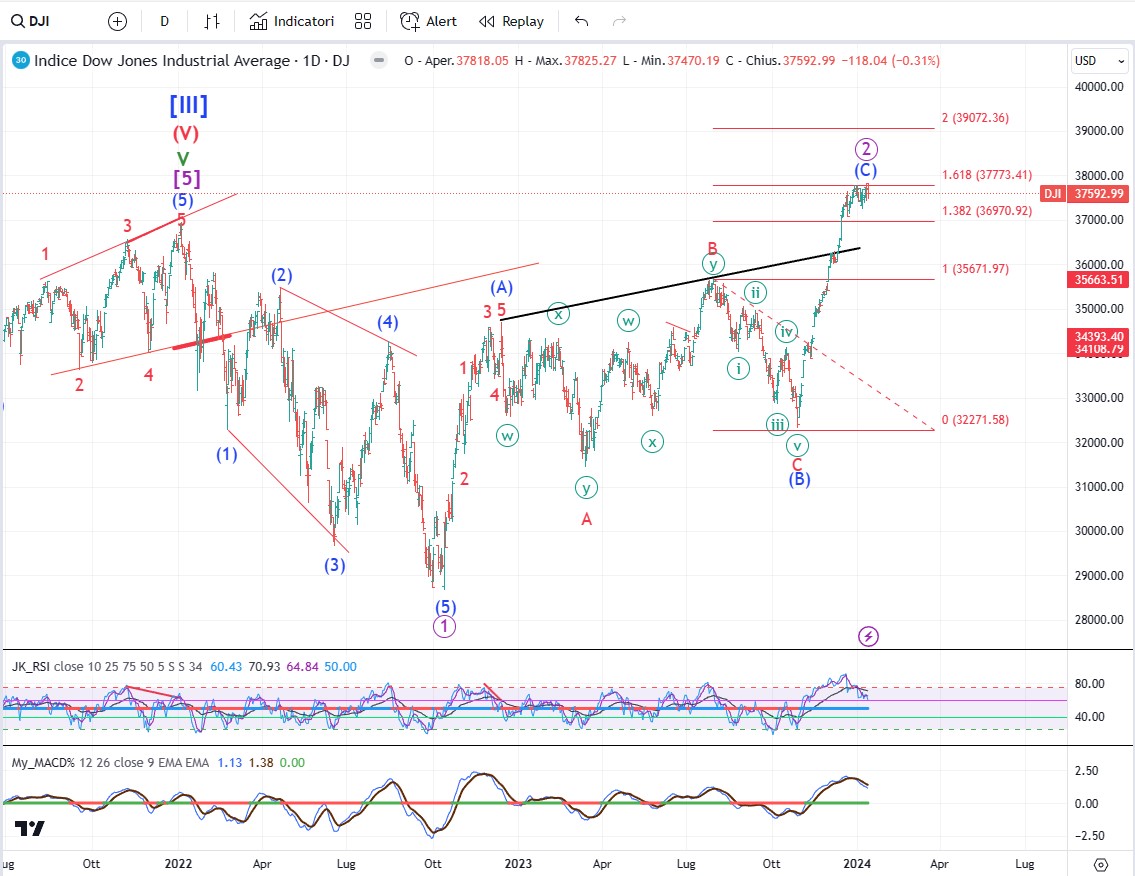Click the open value 37818.05
Viewport: 1135px width, 876px height.
[x=482, y=61]
